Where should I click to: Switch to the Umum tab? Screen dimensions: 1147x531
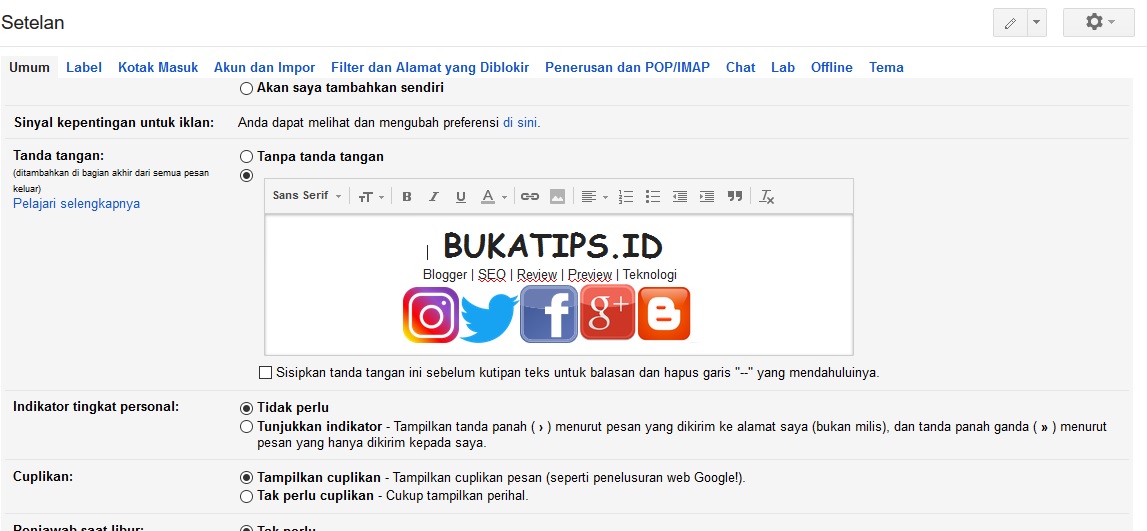coord(29,67)
